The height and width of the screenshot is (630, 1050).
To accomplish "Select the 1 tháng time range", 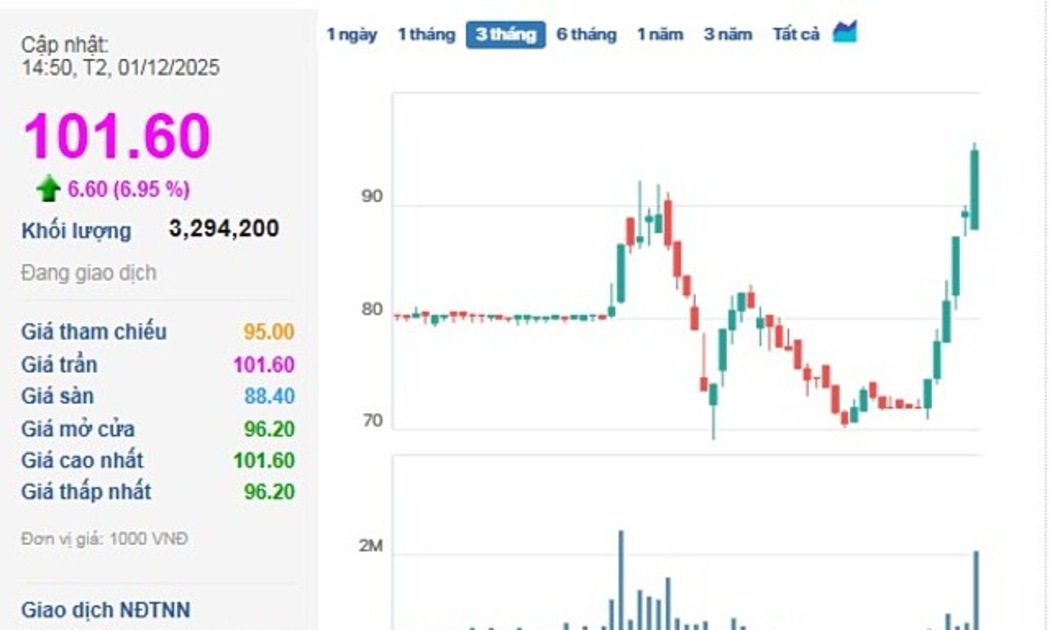I will 426,35.
